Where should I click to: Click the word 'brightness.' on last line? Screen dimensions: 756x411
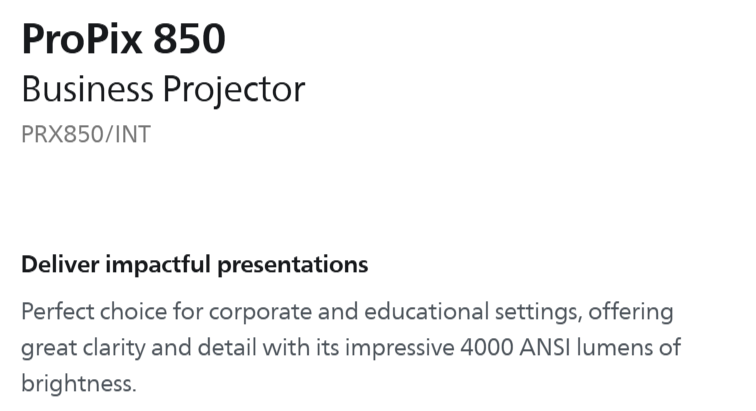coord(79,384)
